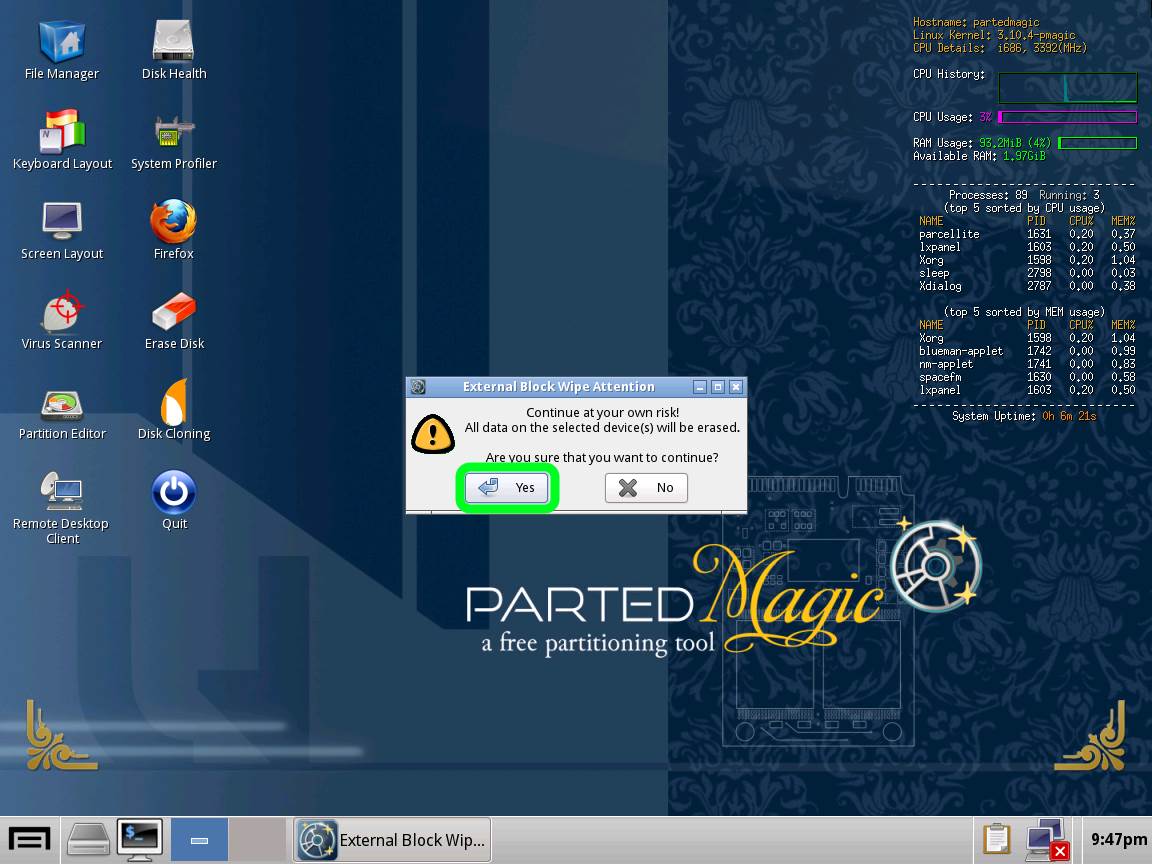Click the taskbar disk drive icon
This screenshot has width=1152, height=864.
click(x=88, y=839)
